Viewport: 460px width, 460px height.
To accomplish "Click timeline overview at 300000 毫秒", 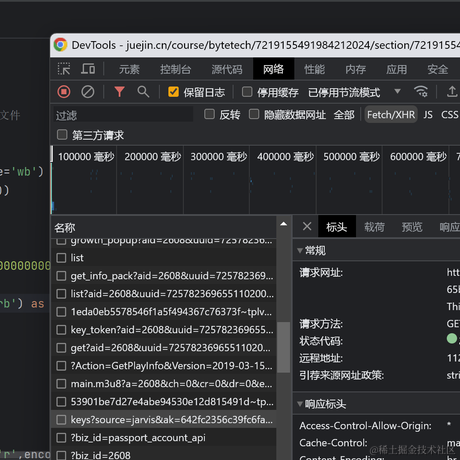I will (218, 156).
